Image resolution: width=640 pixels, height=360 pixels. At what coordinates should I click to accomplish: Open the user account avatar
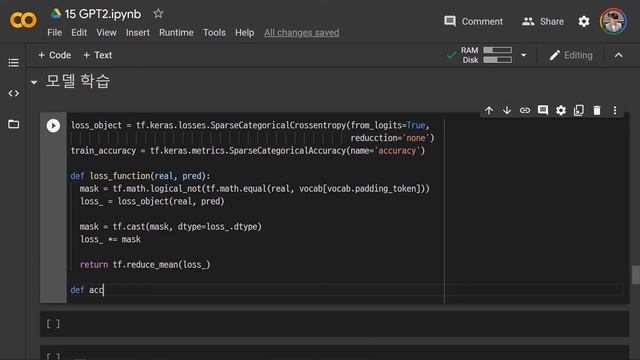pos(613,21)
